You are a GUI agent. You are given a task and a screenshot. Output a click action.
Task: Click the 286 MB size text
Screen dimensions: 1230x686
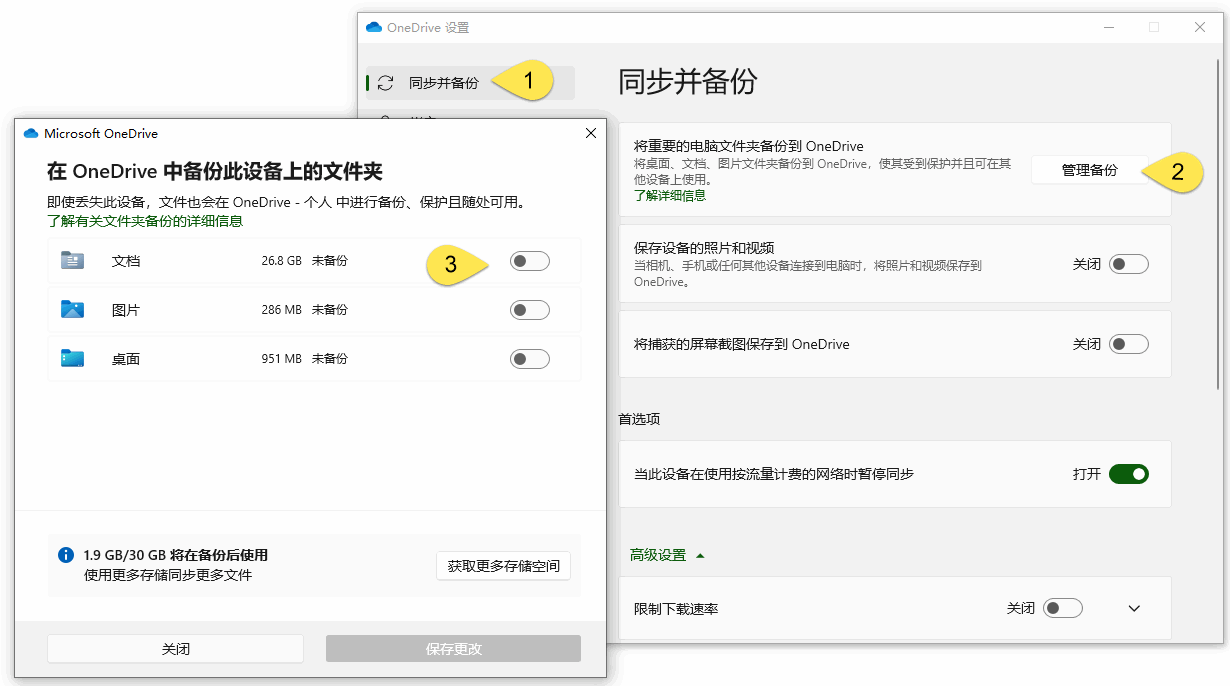coord(282,310)
